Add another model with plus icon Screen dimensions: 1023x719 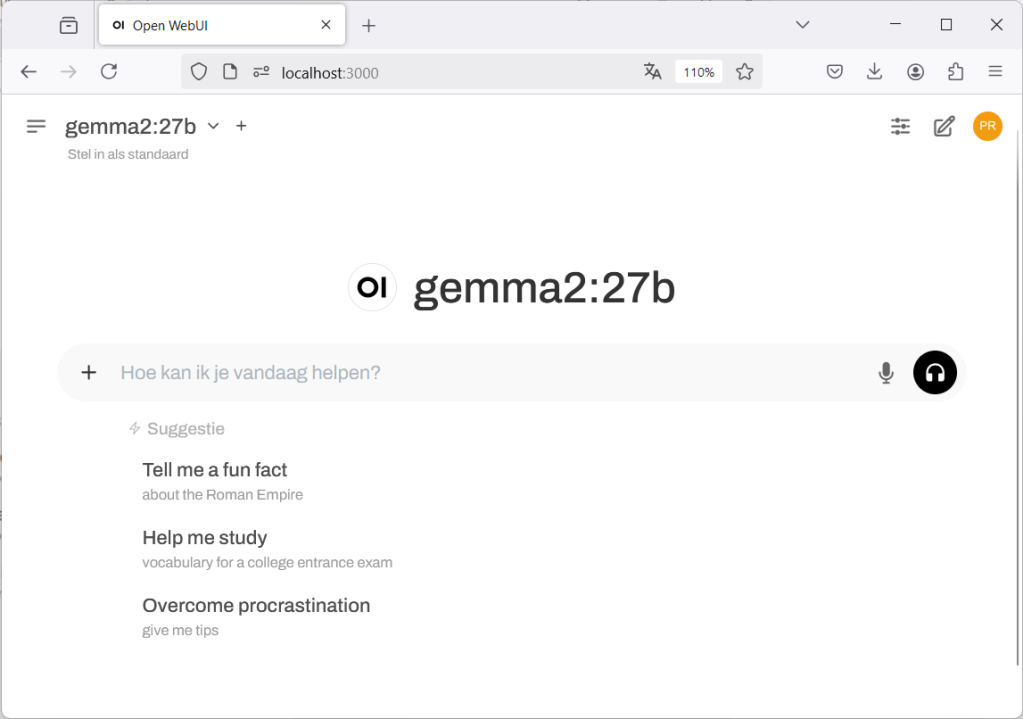[x=241, y=126]
